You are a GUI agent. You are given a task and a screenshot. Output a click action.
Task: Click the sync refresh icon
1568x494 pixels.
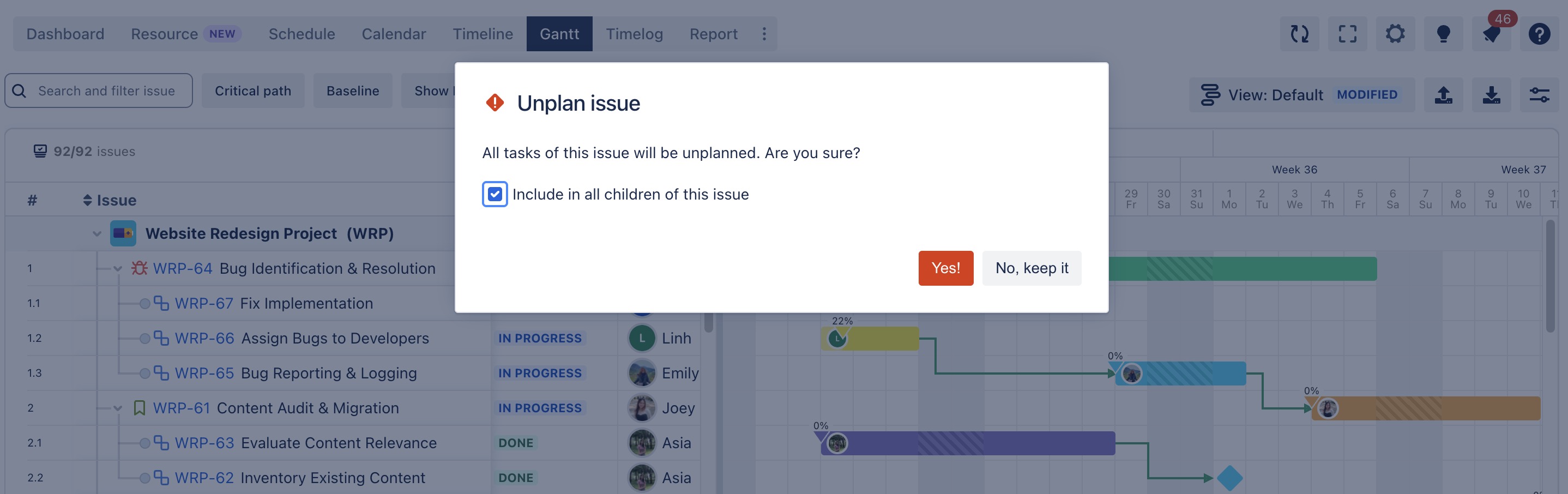1299,34
